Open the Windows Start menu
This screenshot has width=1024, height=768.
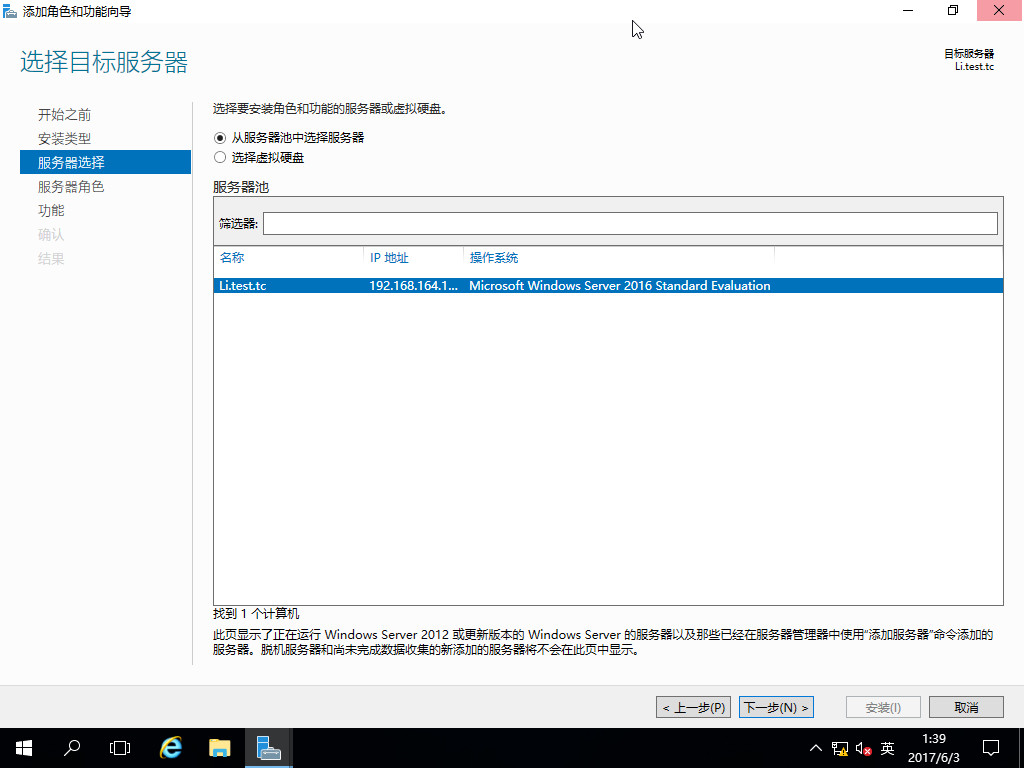pos(24,748)
